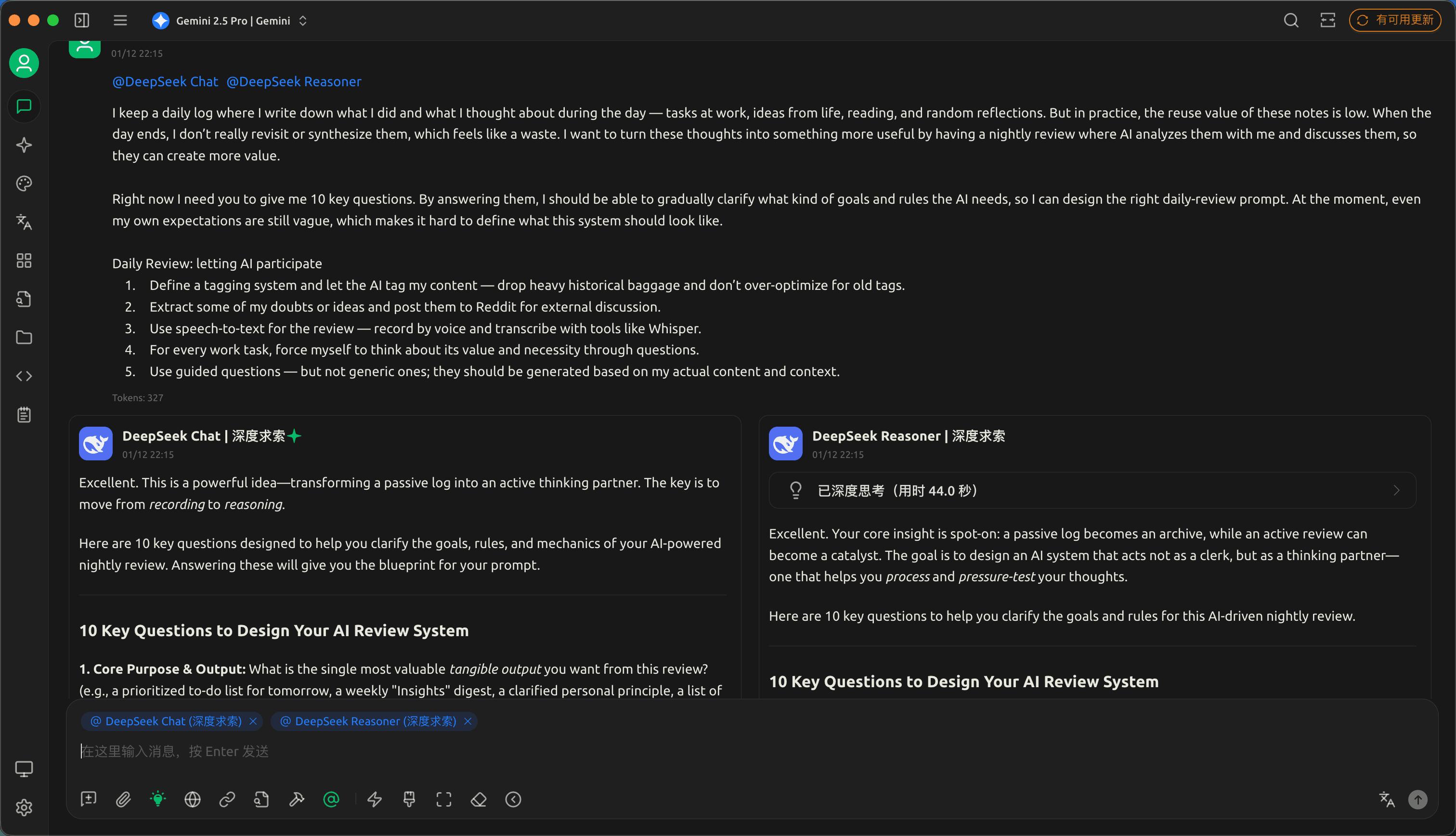The height and width of the screenshot is (836, 1456).
Task: Open the hamburger topics list icon
Action: (120, 21)
